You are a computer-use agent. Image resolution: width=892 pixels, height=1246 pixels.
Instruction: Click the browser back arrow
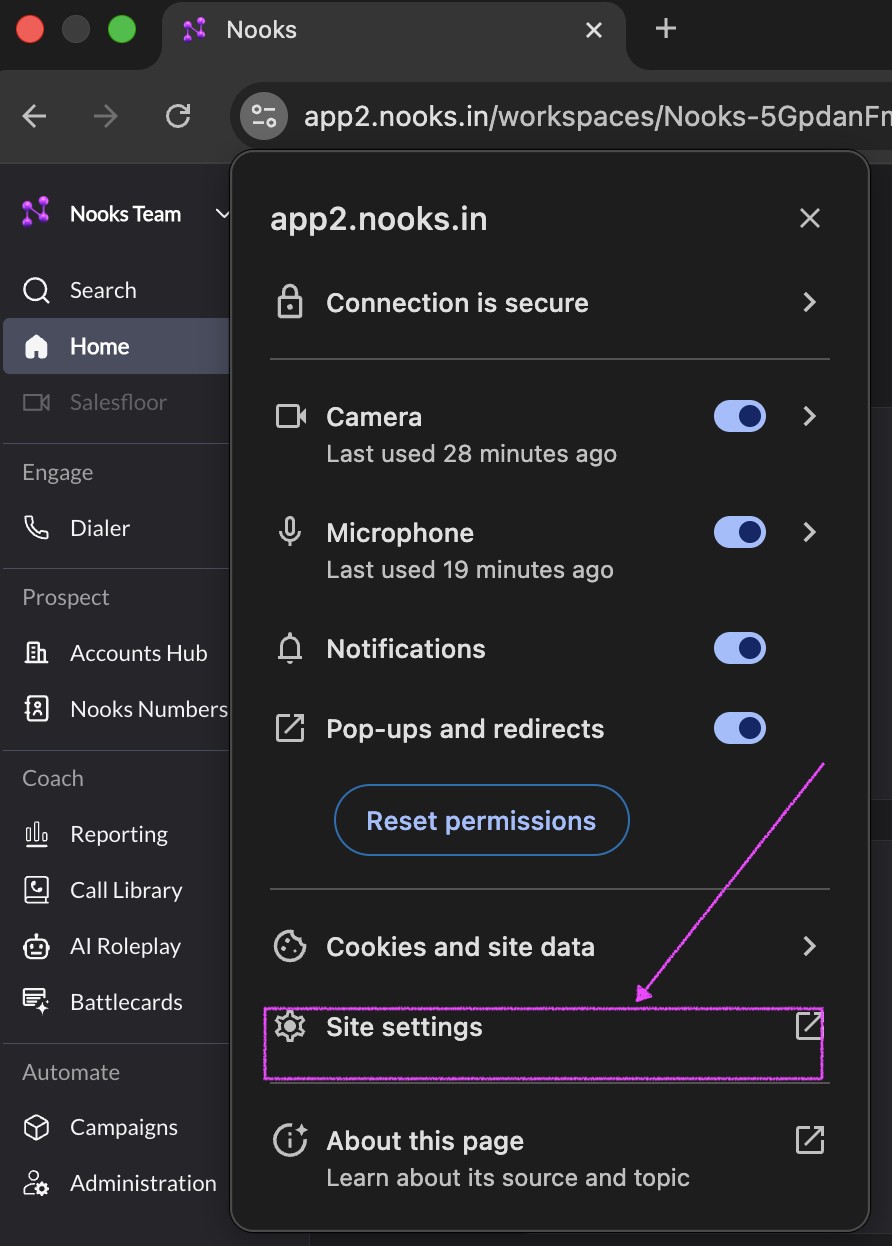tap(35, 117)
